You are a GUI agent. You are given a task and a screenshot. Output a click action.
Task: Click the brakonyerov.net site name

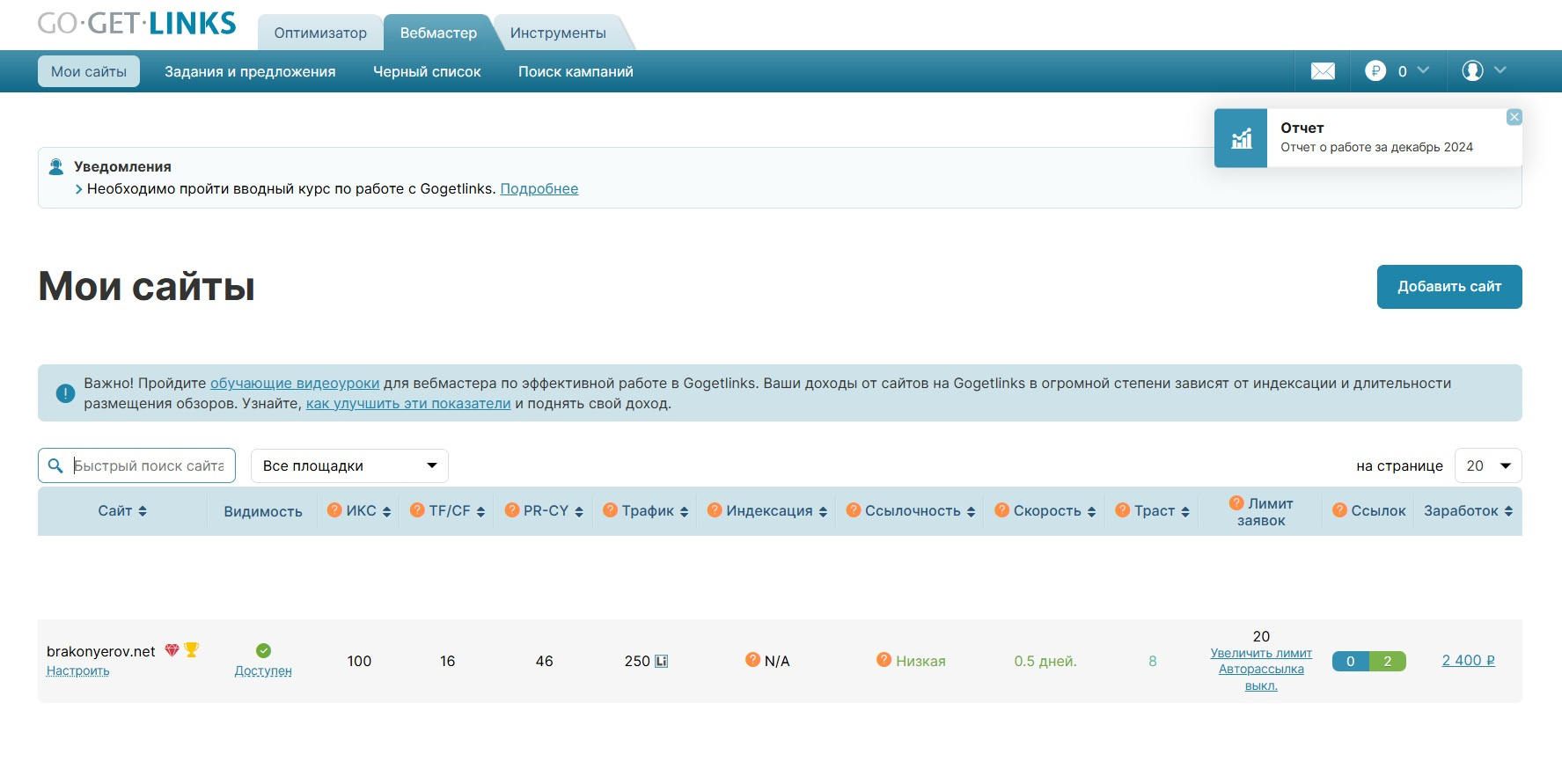pyautogui.click(x=101, y=651)
